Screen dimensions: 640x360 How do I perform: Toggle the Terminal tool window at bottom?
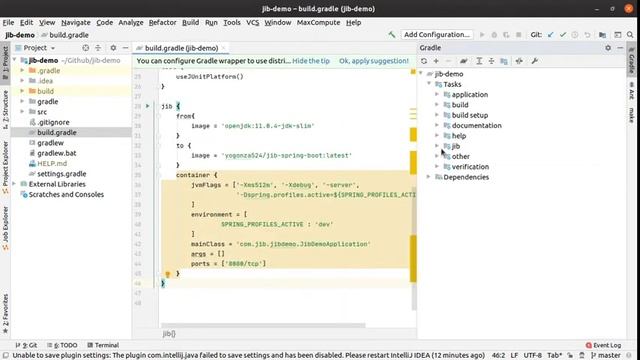103,345
